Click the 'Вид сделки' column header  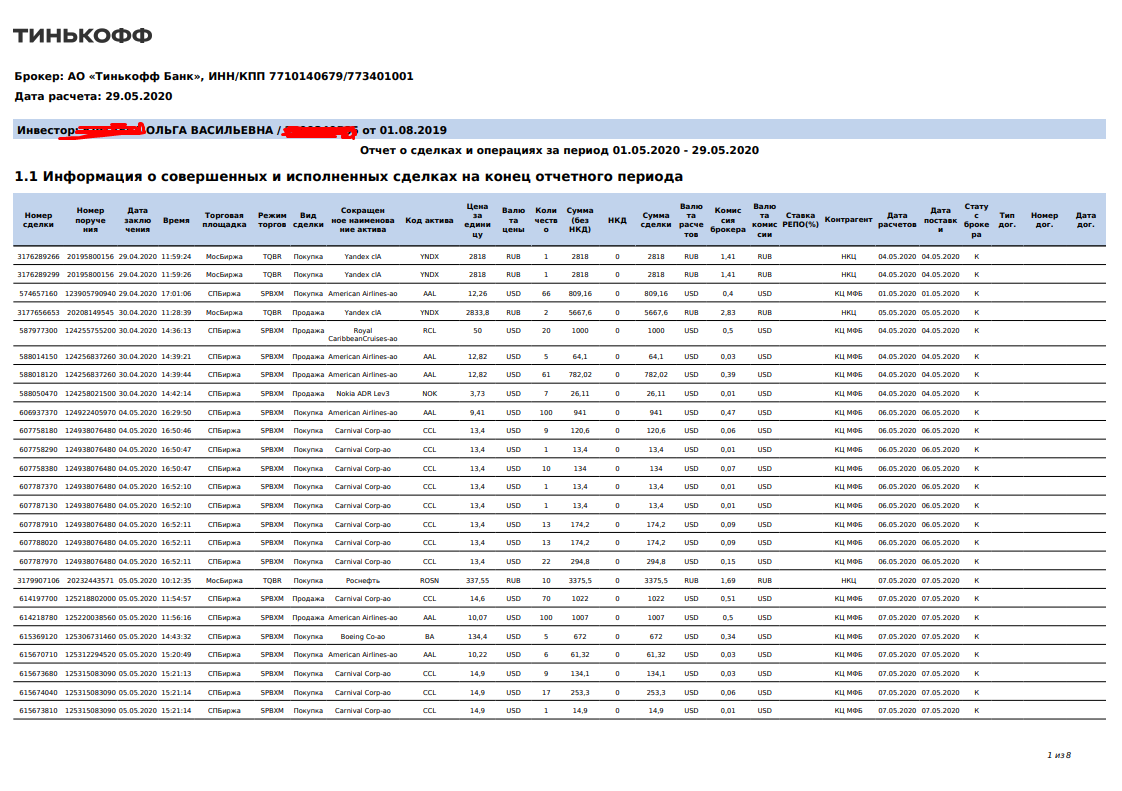point(308,220)
